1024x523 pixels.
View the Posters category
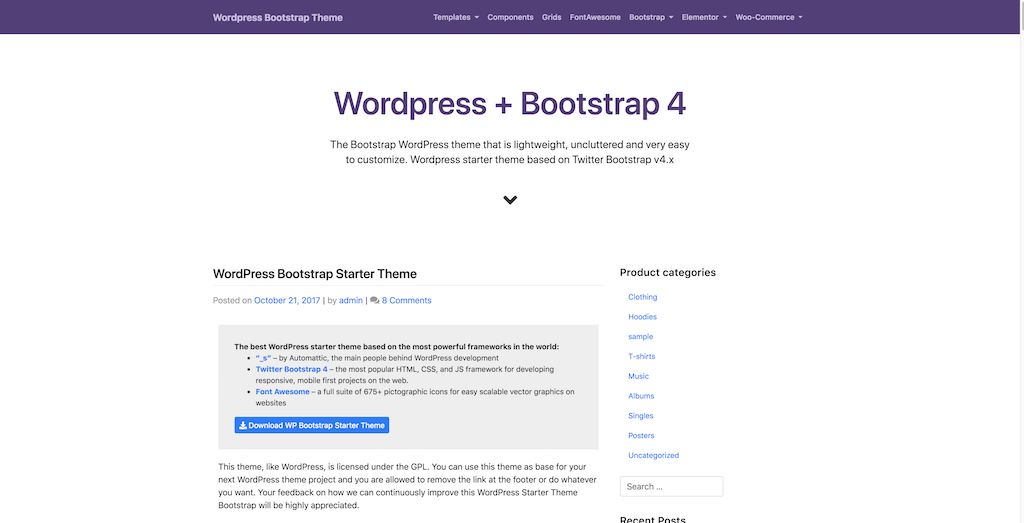click(x=641, y=436)
